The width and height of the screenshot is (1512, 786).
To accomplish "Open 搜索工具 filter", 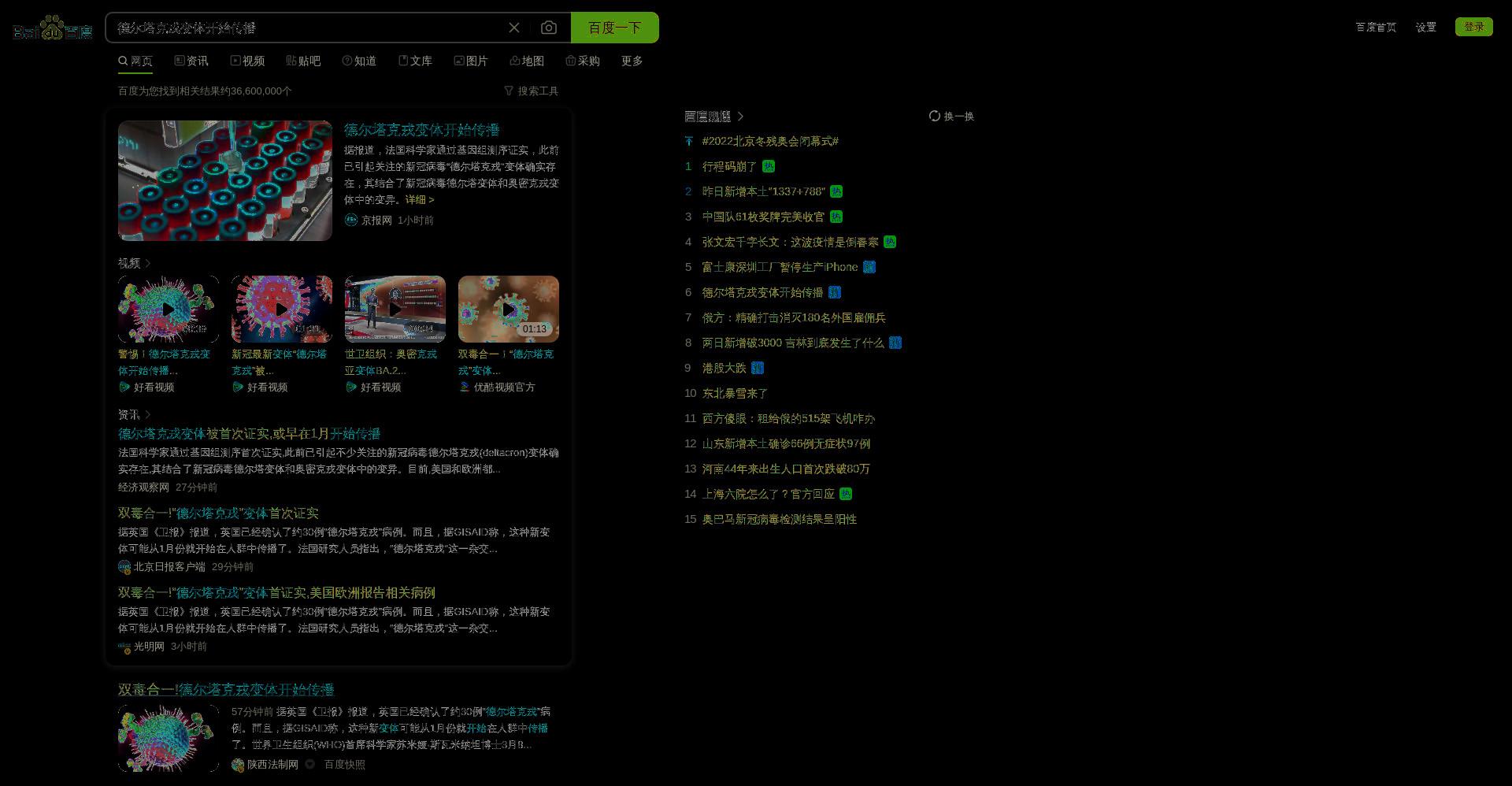I will click(x=532, y=91).
